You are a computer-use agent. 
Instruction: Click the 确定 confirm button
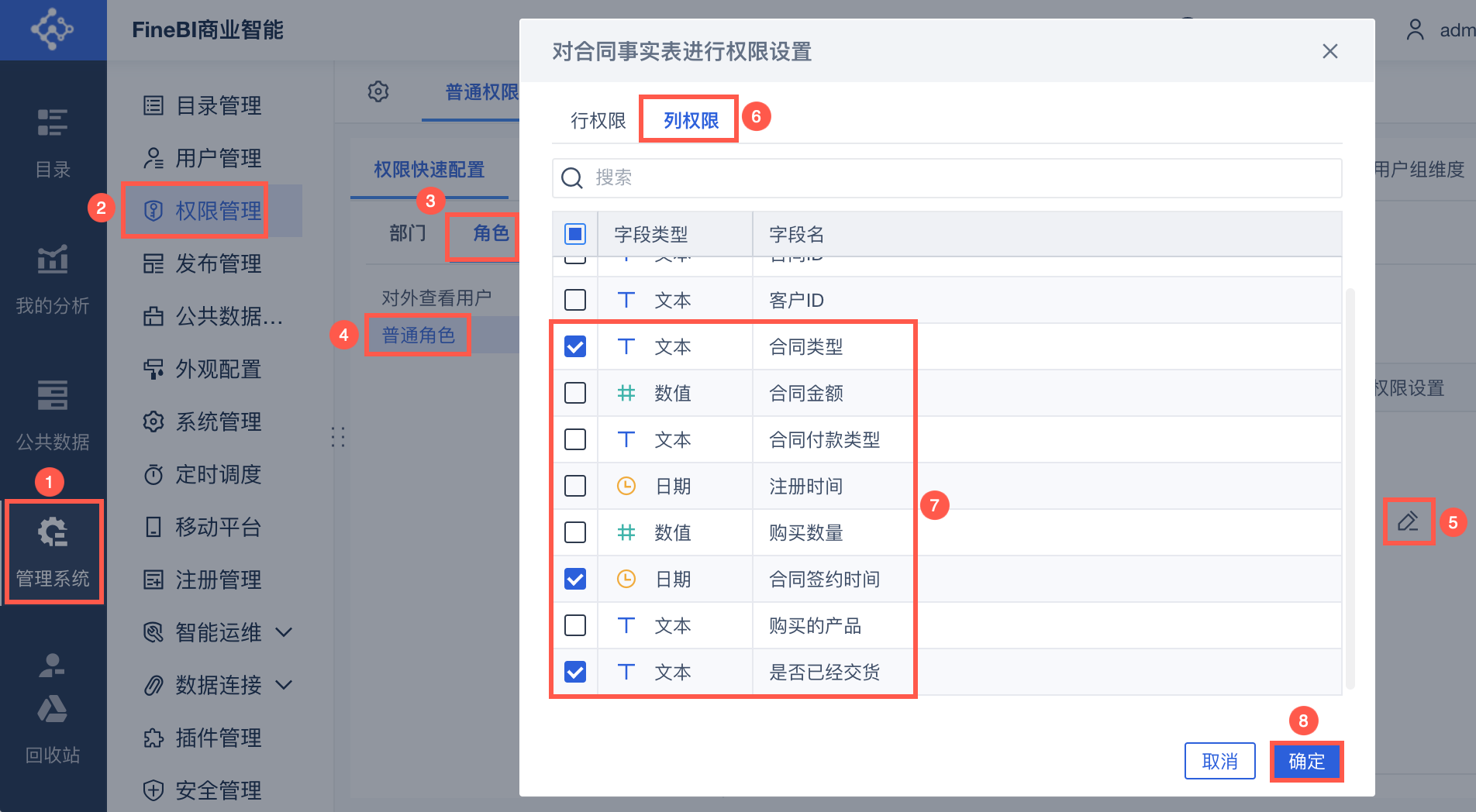tap(1306, 762)
